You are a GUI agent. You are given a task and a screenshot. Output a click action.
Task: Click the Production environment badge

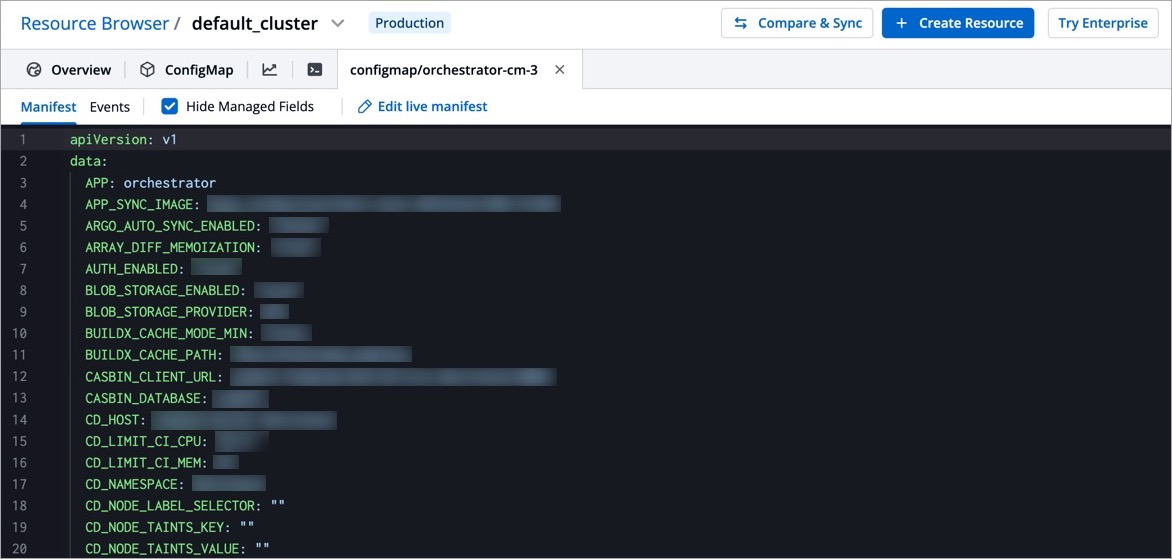coord(409,23)
